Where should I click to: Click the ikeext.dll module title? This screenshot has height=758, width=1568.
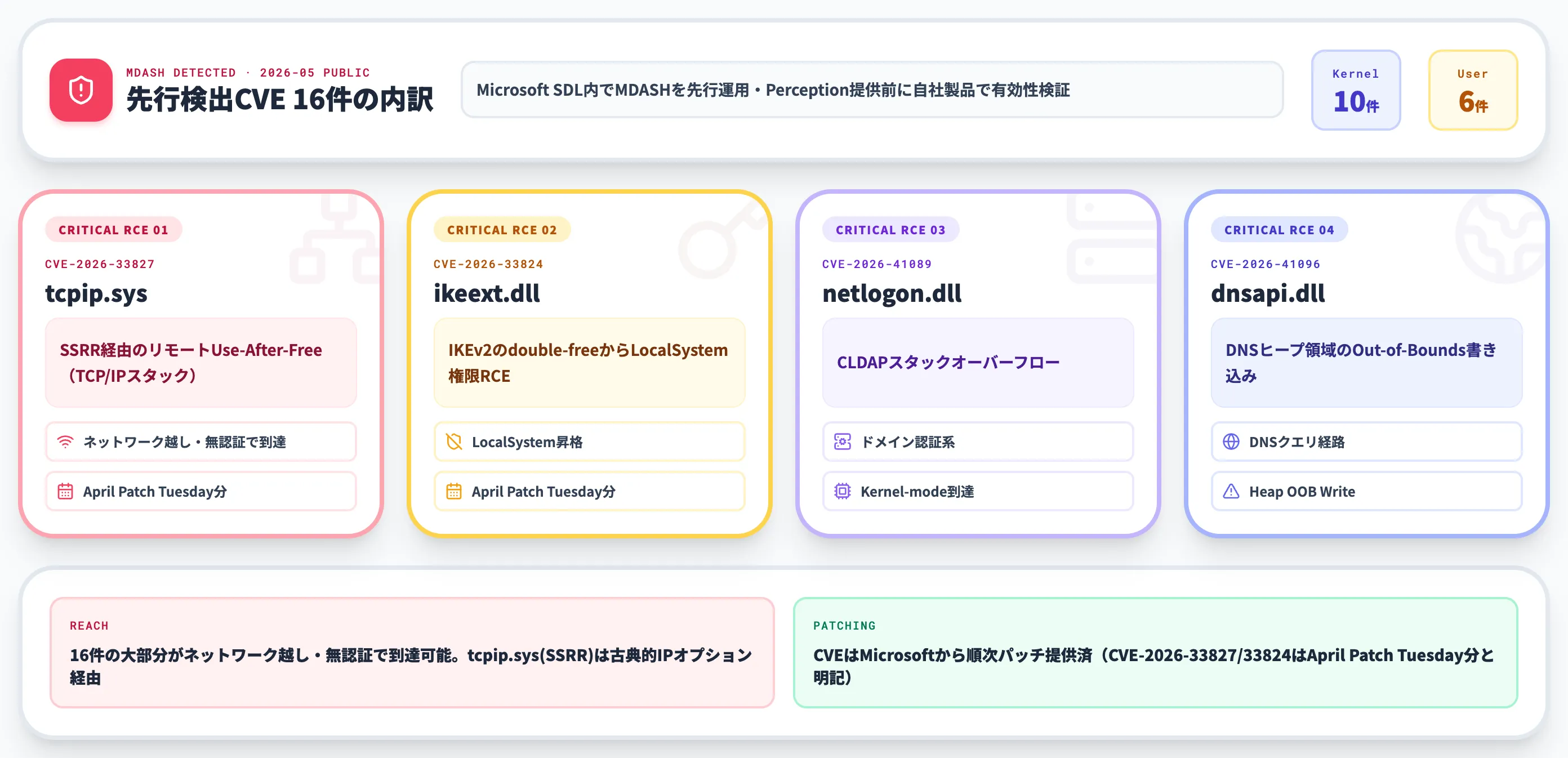point(487,294)
